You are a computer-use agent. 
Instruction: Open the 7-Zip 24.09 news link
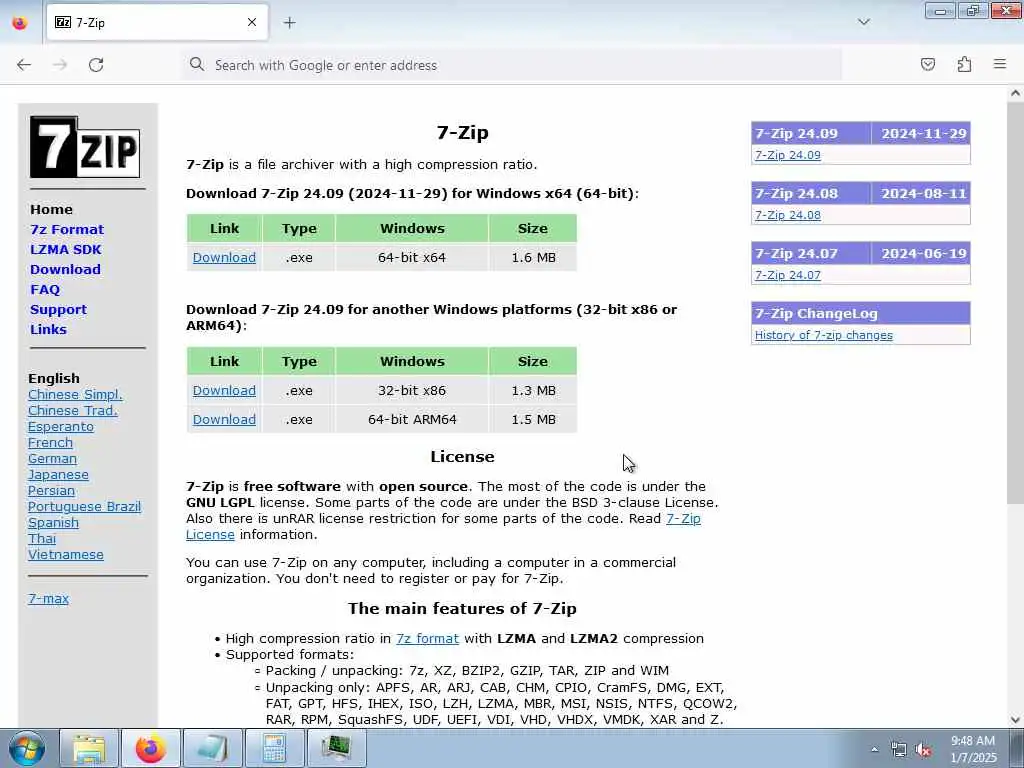788,155
